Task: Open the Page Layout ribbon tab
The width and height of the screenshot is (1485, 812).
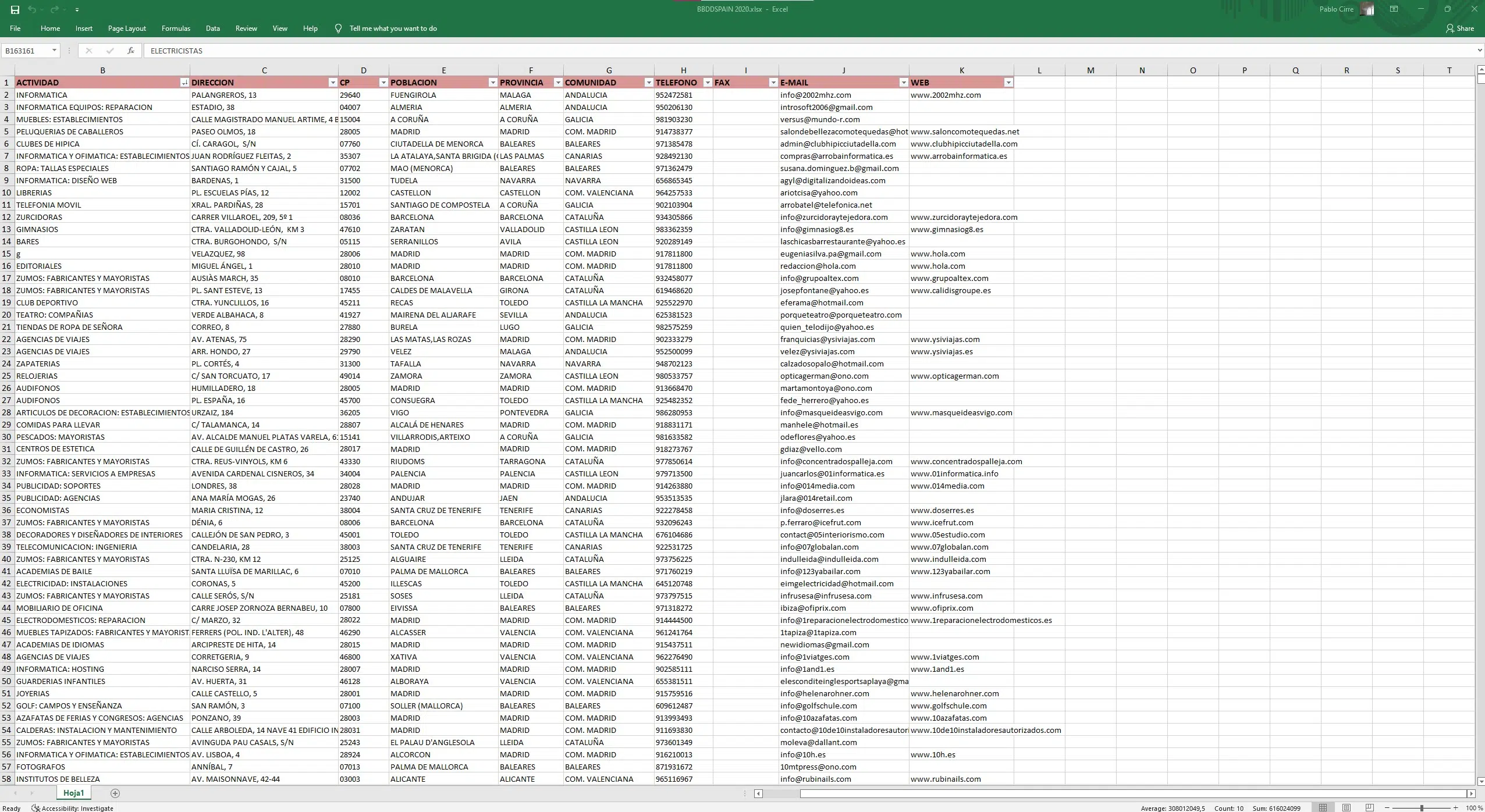Action: click(x=127, y=29)
